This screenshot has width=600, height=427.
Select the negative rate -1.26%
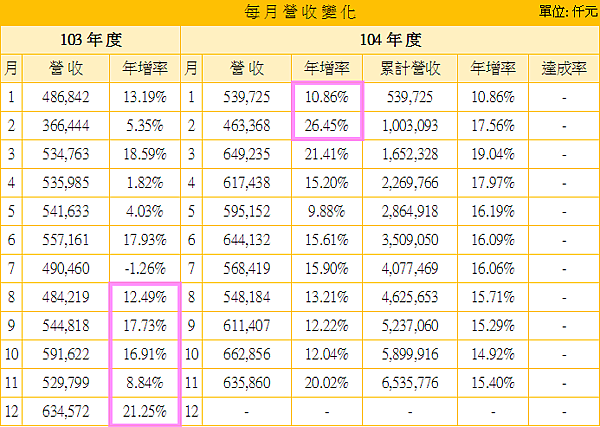point(145,269)
